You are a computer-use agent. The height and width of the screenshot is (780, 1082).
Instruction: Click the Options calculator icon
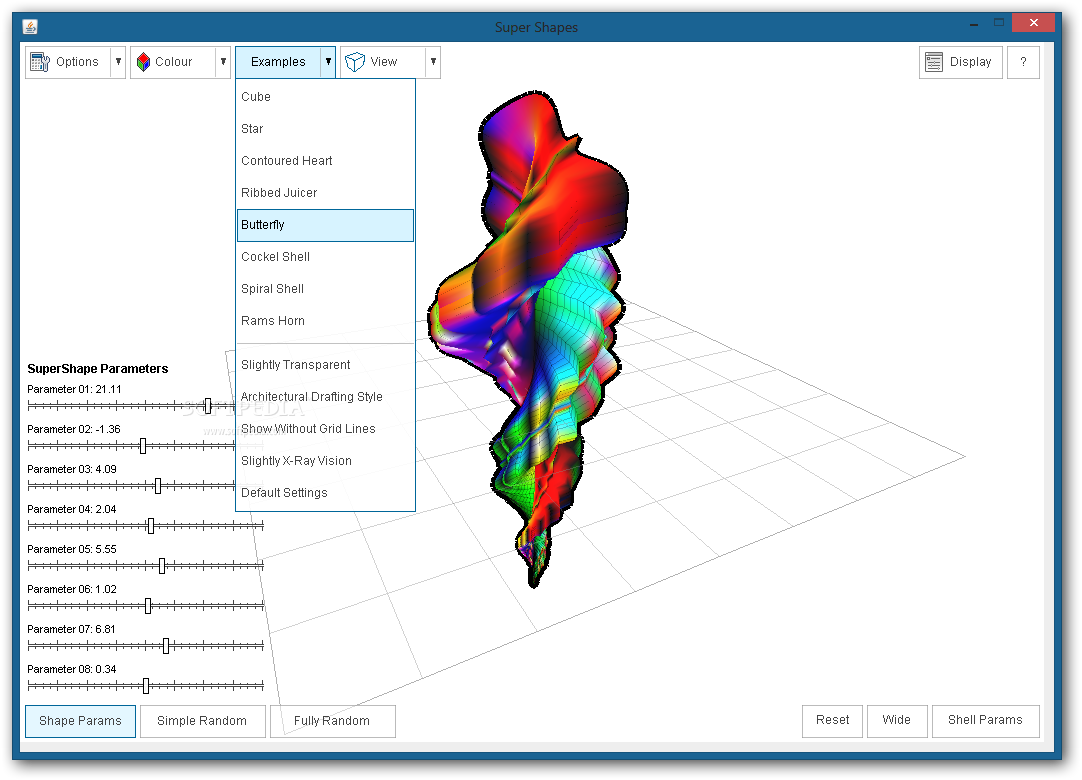[40, 62]
